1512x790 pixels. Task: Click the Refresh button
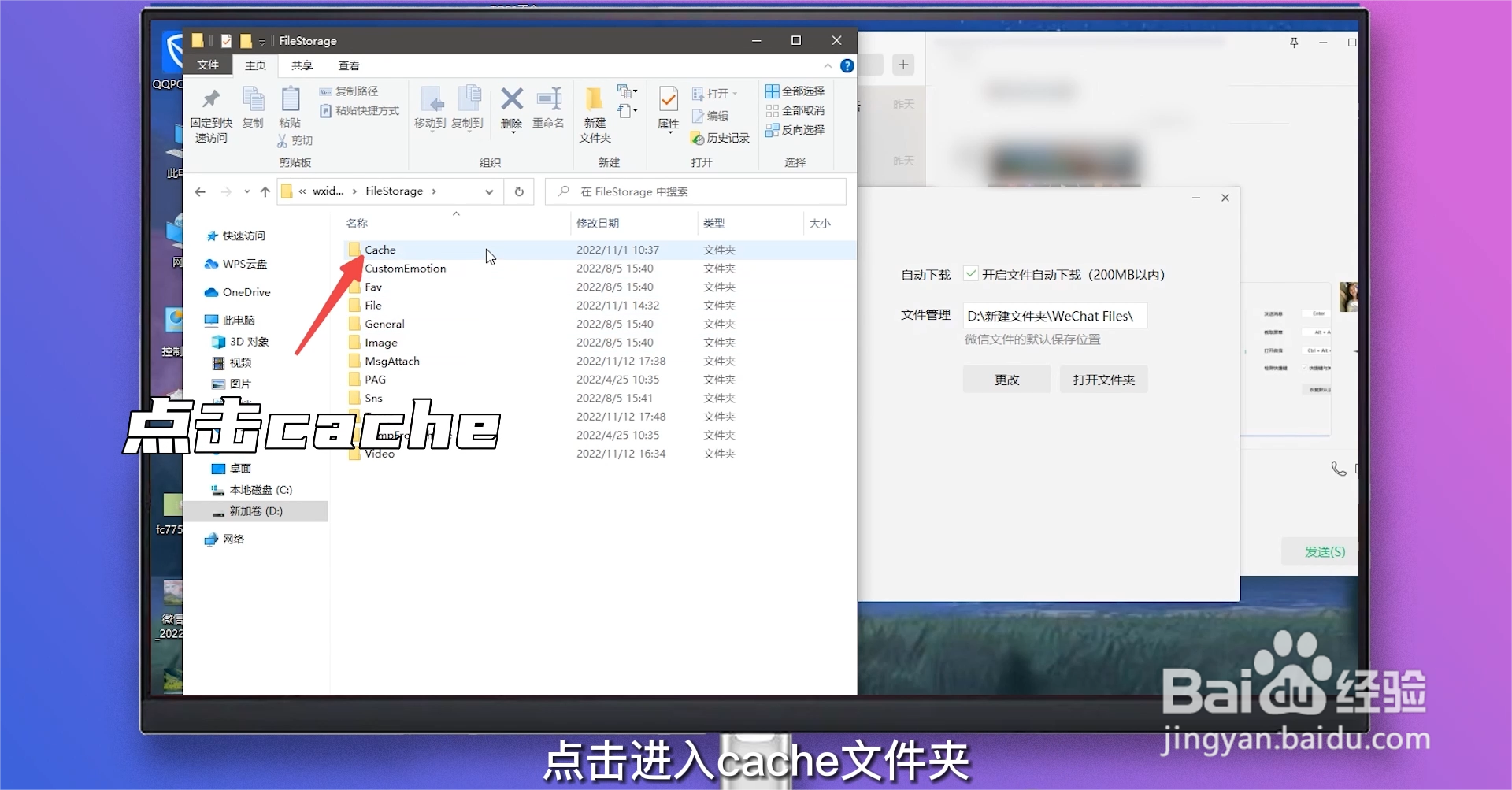click(519, 191)
